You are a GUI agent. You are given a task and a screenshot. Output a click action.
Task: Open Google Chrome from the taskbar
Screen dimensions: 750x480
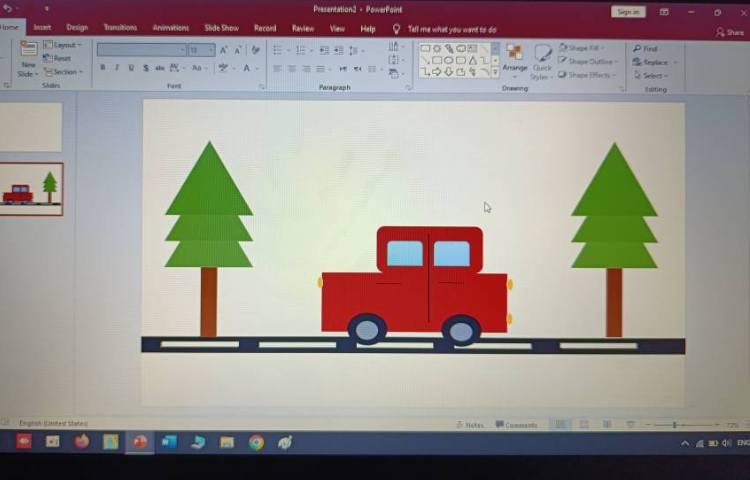[x=256, y=442]
